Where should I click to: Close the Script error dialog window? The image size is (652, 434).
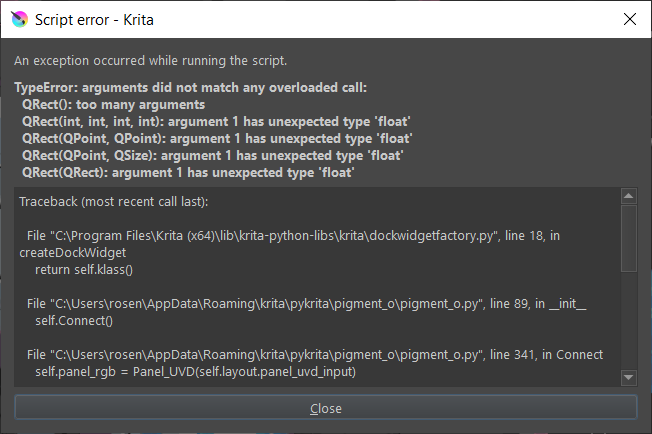[629, 19]
